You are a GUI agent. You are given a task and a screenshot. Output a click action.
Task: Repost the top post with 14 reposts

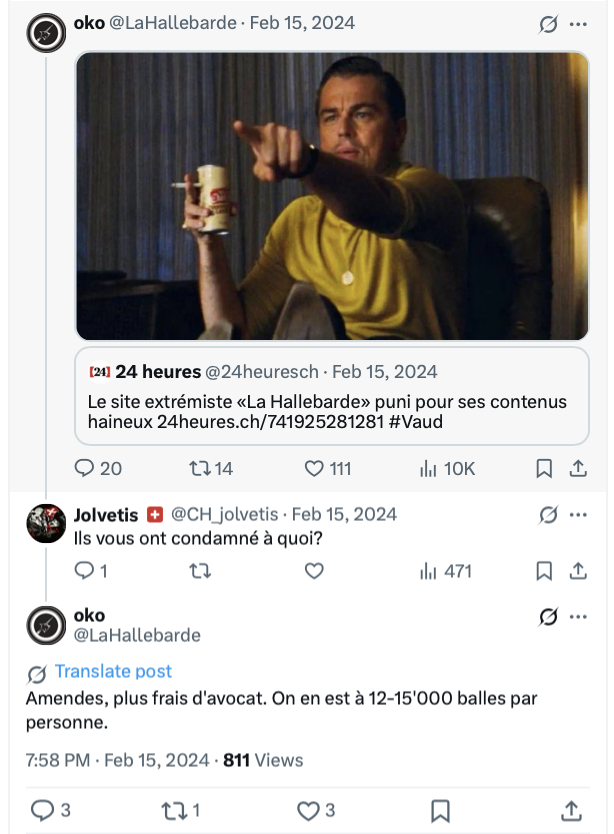(x=199, y=468)
